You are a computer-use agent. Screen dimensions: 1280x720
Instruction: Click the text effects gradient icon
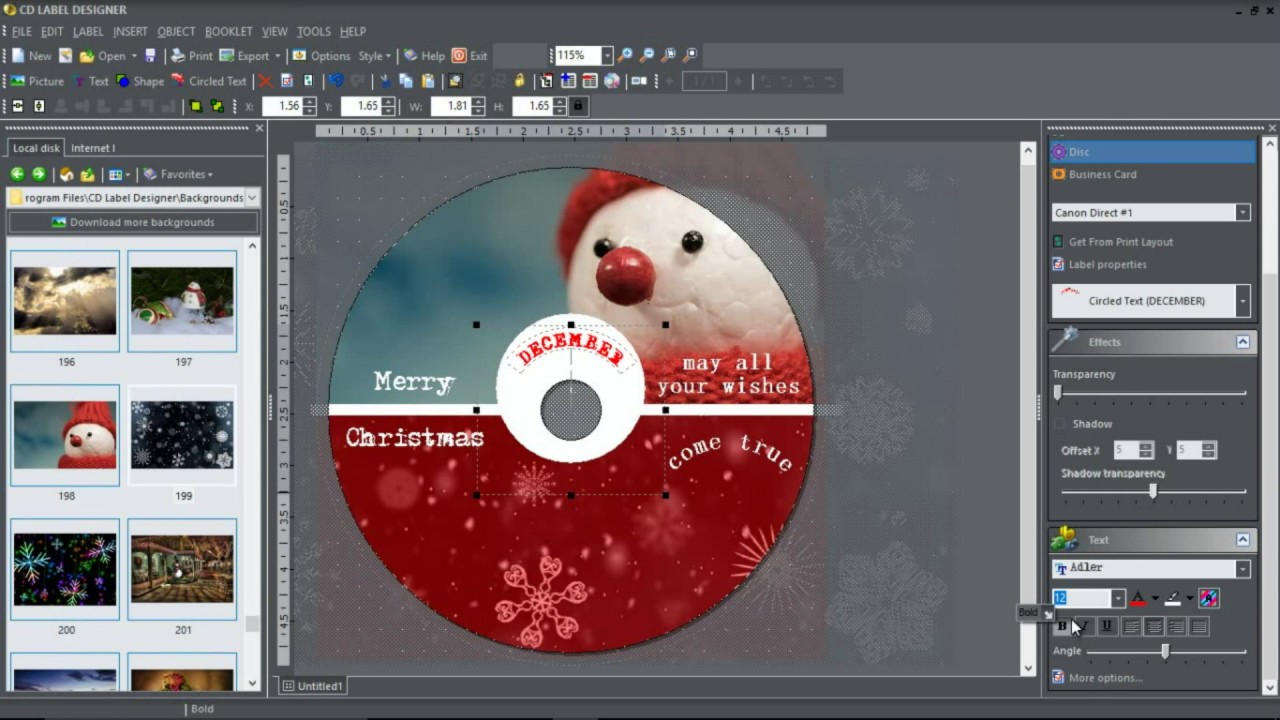point(1209,598)
